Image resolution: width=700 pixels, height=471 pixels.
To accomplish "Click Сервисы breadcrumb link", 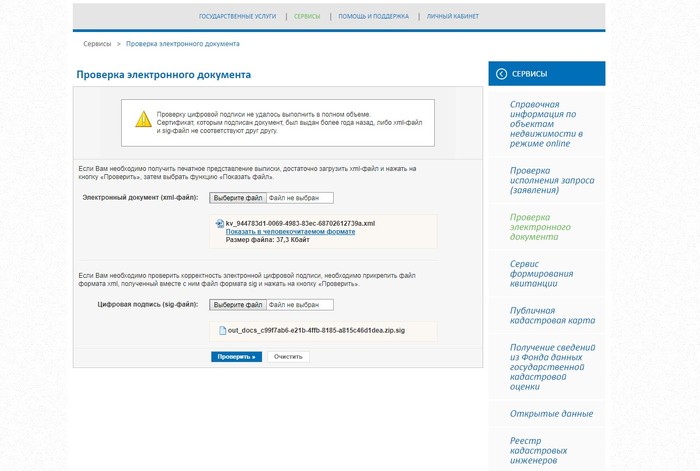I will [97, 44].
